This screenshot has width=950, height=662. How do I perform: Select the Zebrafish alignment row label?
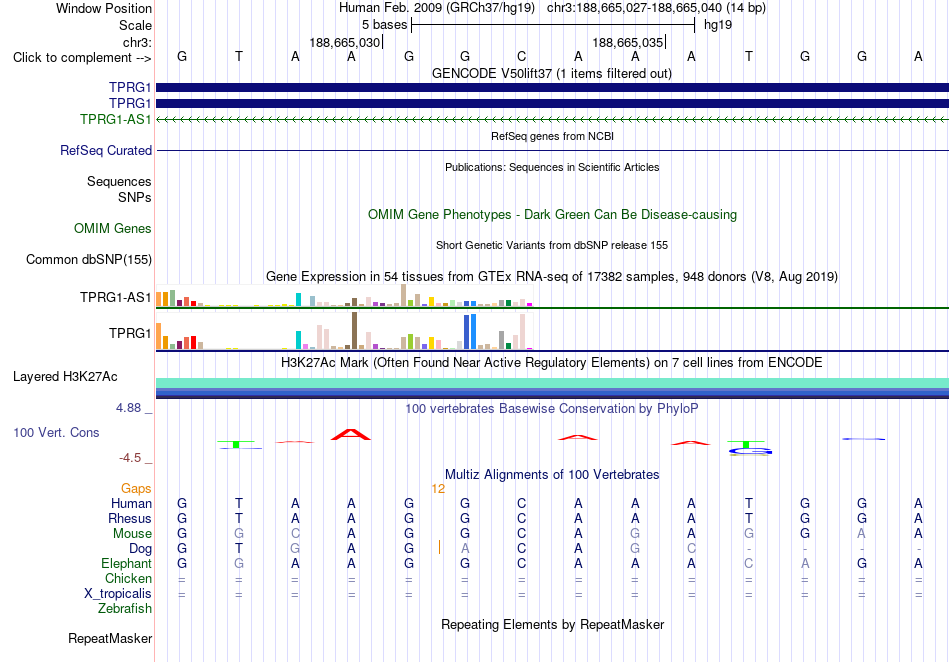[125, 609]
